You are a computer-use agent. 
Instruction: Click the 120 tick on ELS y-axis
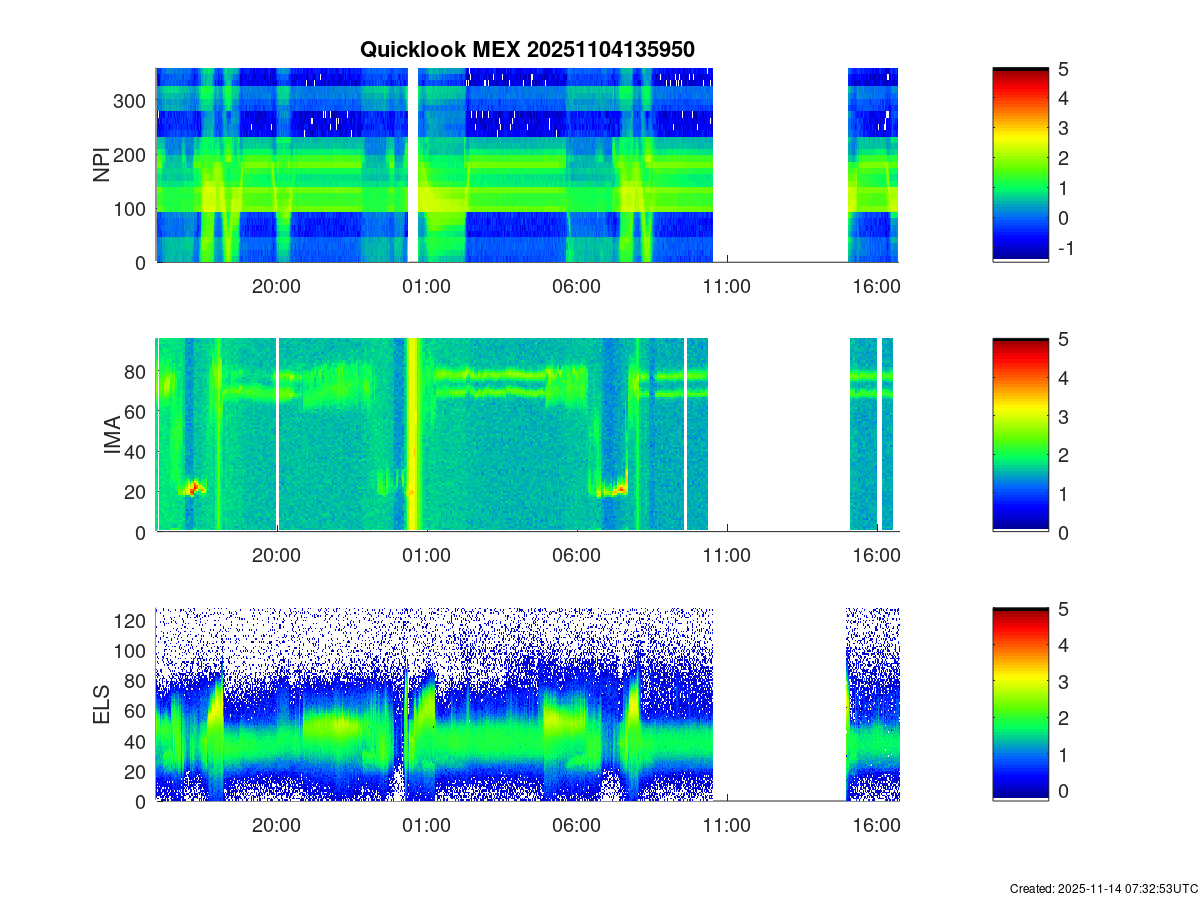coord(134,621)
